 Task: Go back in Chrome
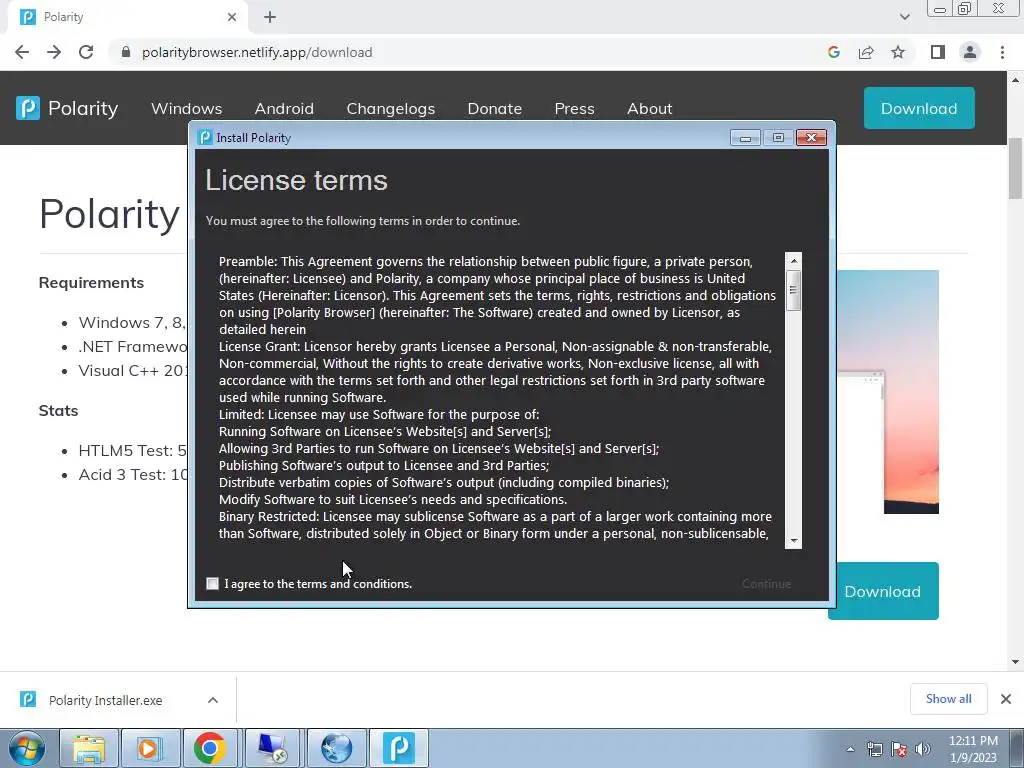coord(22,52)
